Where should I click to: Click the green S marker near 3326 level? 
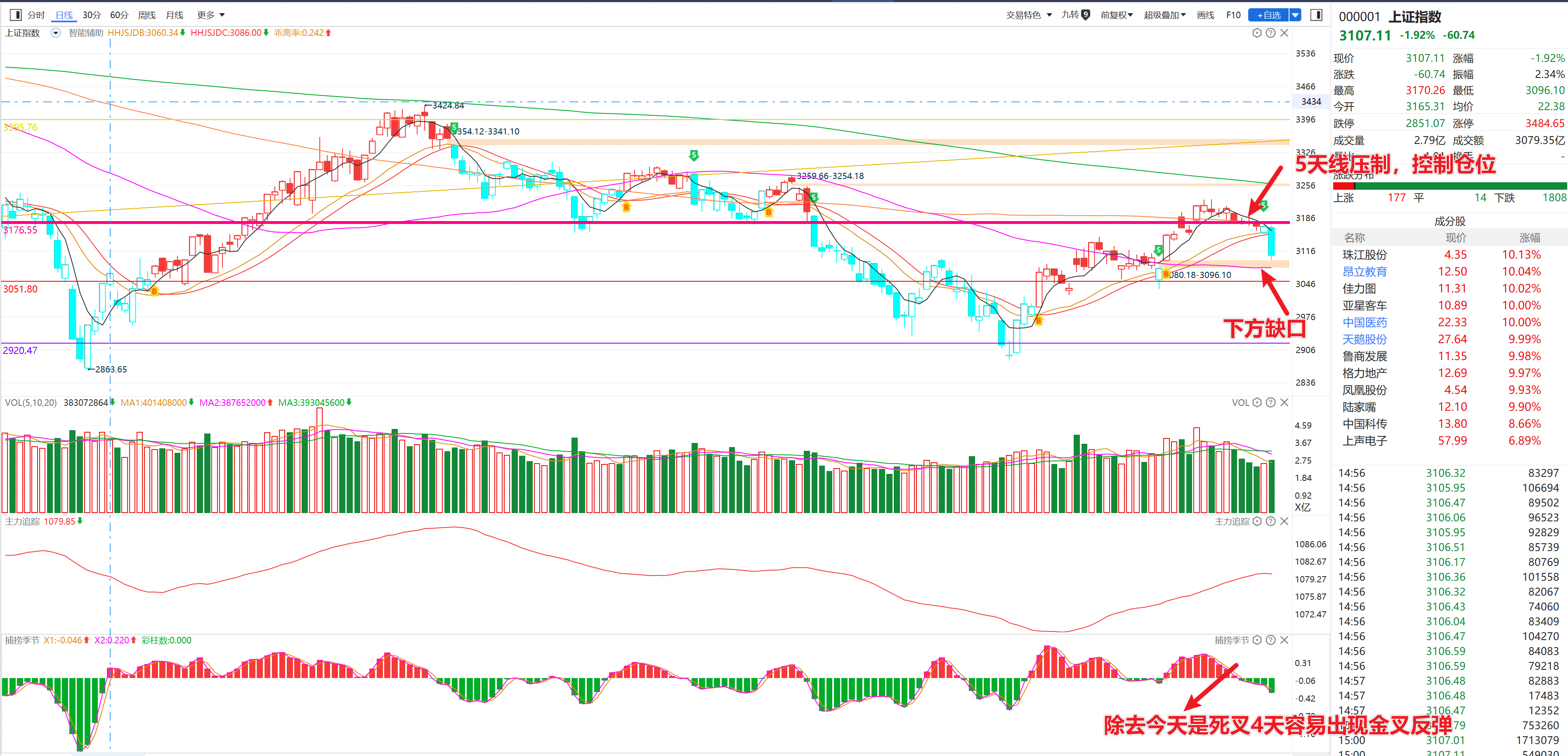coord(694,155)
